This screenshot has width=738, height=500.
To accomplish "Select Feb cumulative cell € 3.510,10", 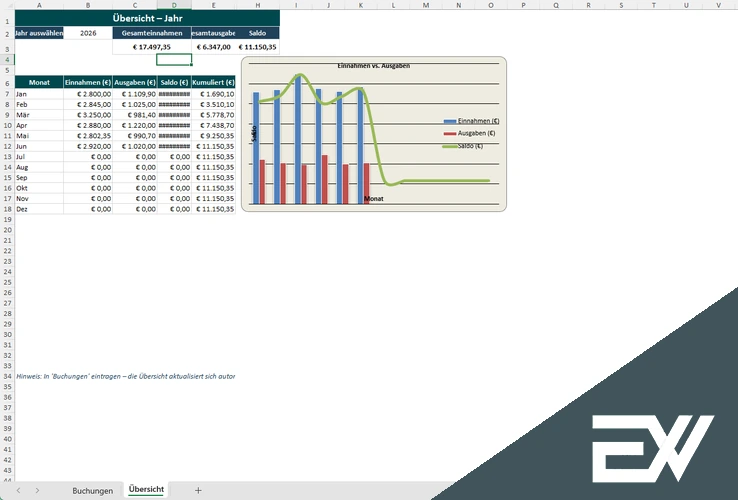I will tap(214, 105).
